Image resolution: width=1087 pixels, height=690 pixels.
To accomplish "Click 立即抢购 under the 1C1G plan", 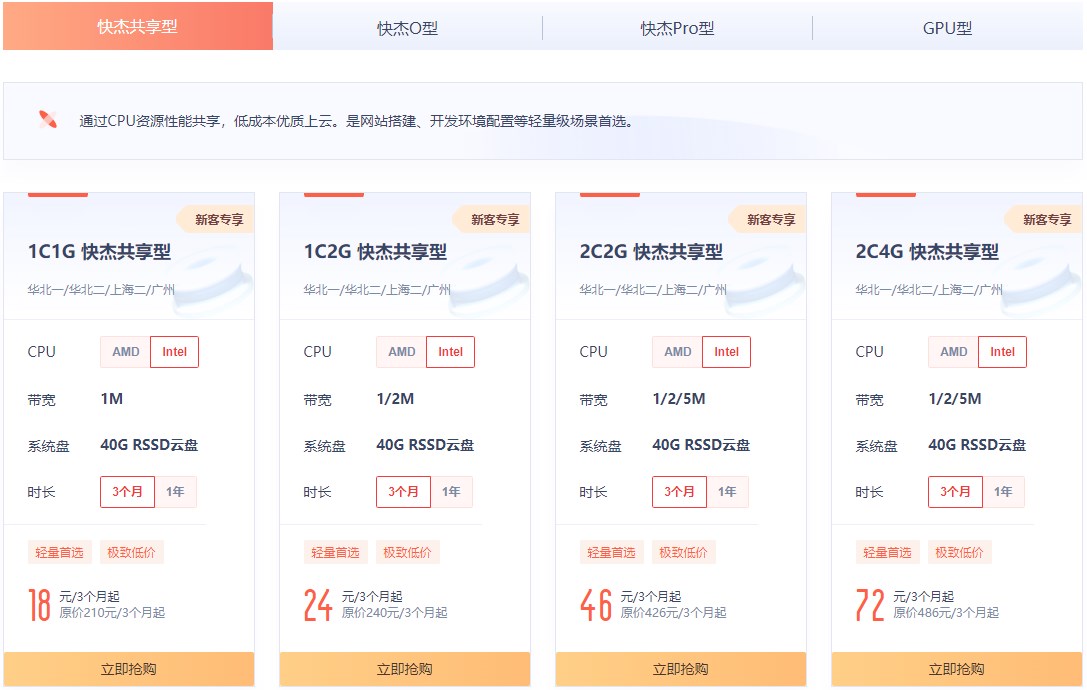I will 131,670.
